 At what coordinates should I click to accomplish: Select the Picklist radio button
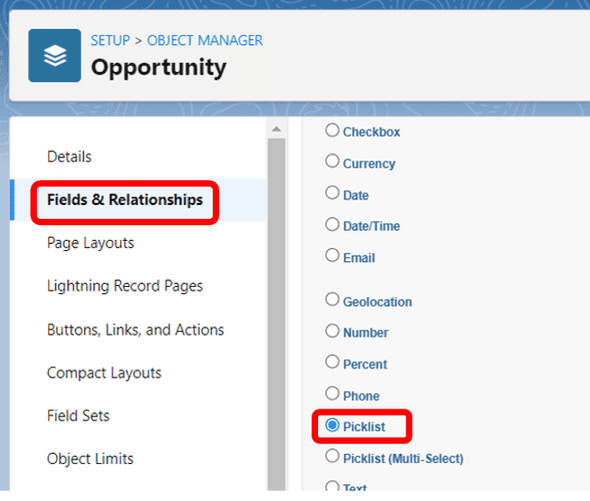tap(332, 425)
